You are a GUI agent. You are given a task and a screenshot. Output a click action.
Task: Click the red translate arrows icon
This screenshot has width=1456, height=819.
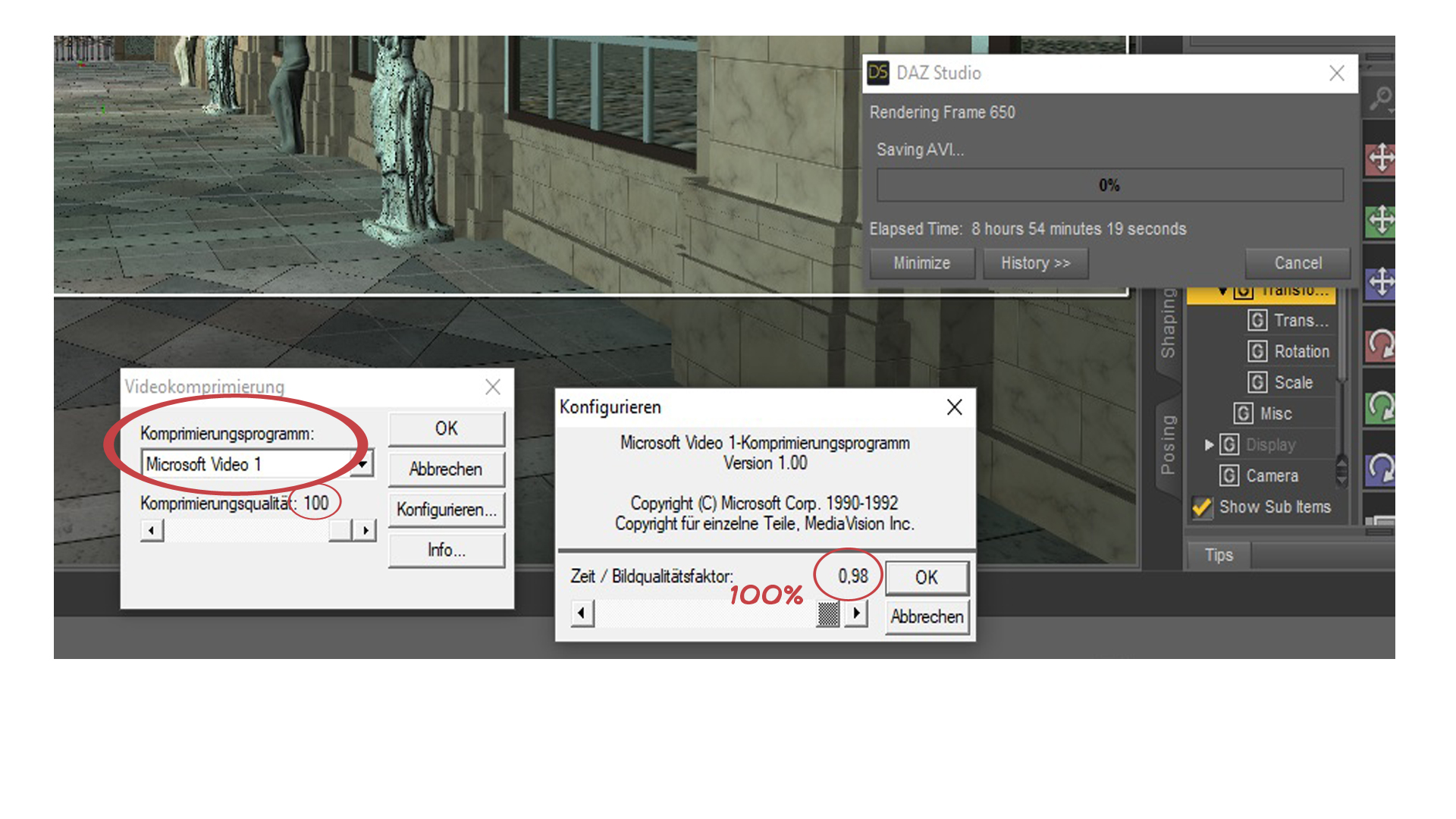click(1381, 158)
